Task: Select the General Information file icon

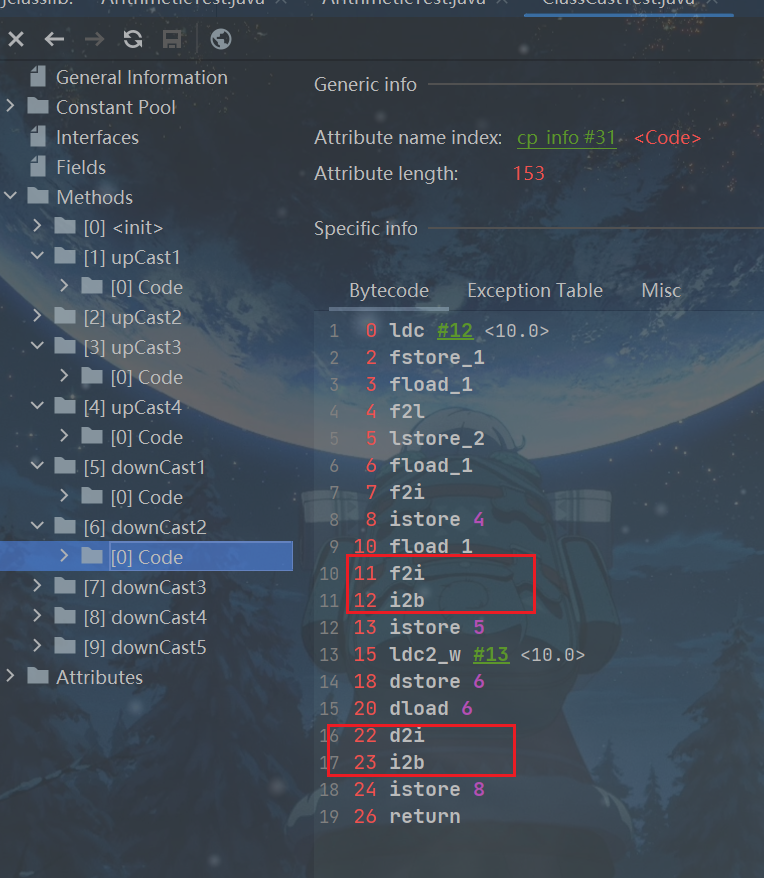Action: pyautogui.click(x=38, y=77)
